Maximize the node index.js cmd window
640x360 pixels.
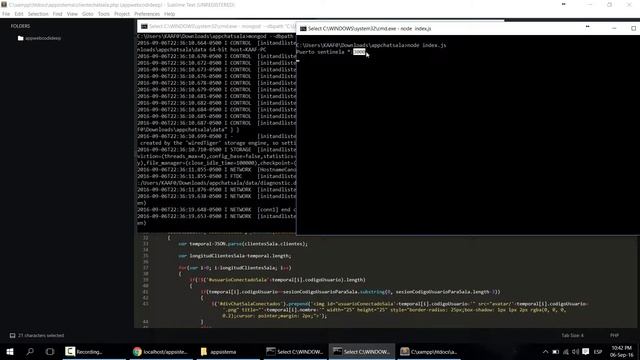pos(633,29)
